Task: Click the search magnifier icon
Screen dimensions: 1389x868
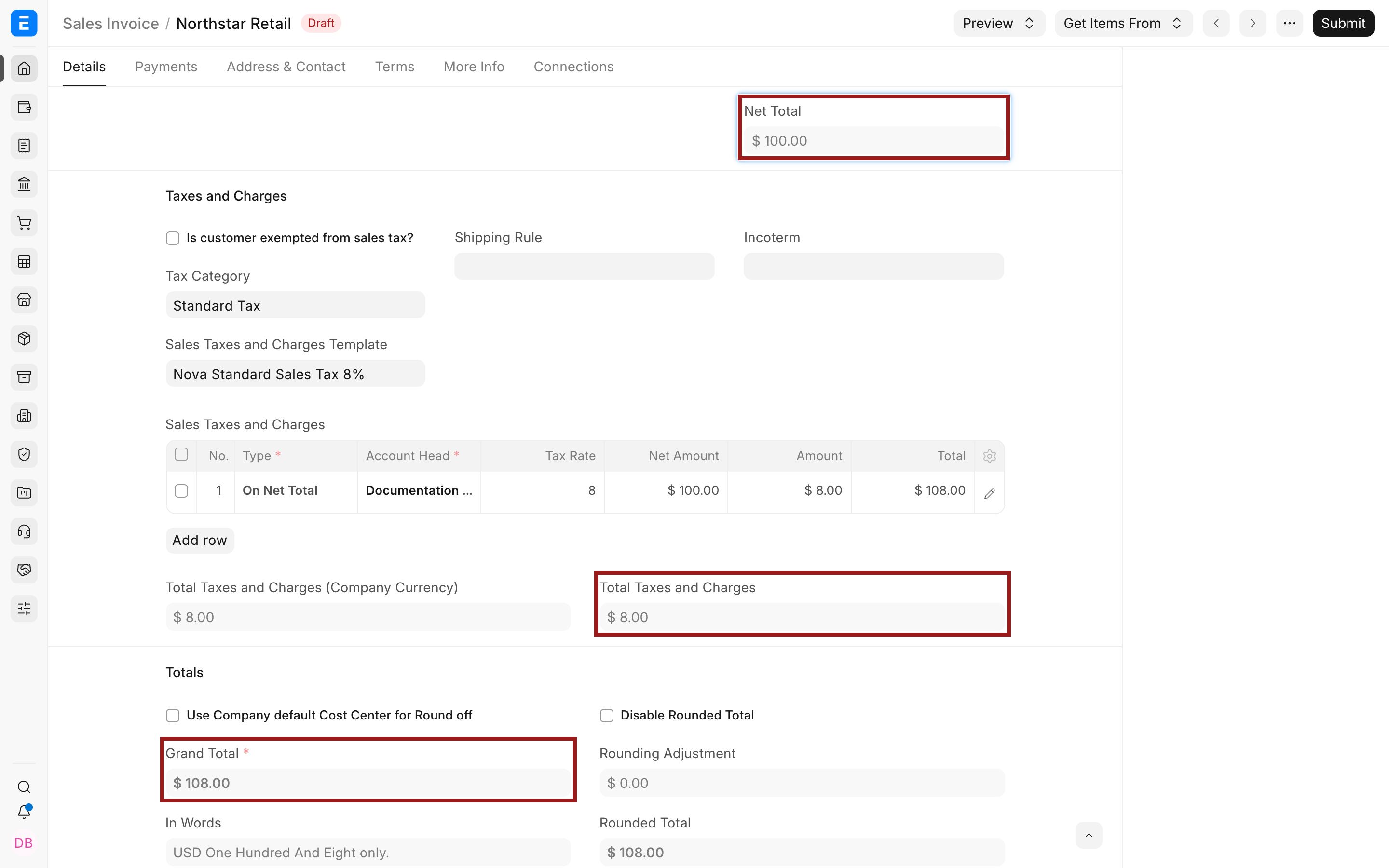Action: (x=24, y=787)
